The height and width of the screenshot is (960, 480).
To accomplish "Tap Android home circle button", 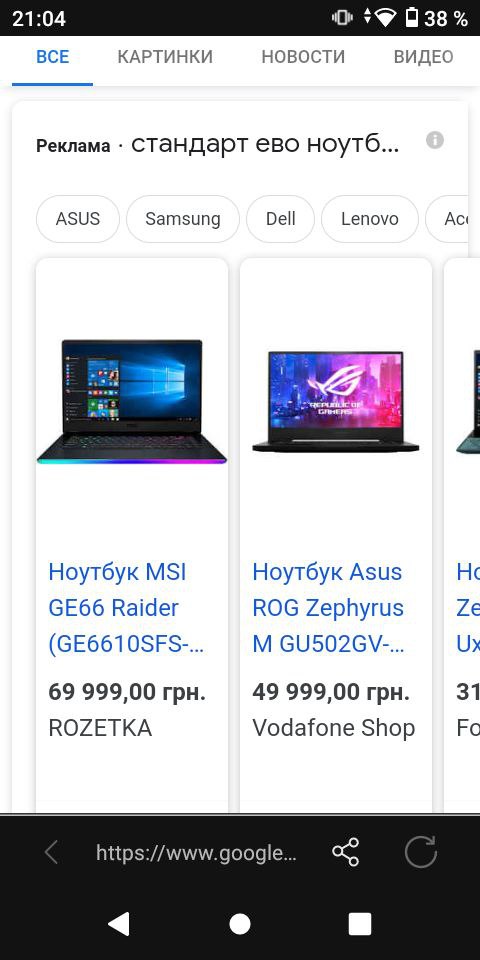I will tap(240, 924).
